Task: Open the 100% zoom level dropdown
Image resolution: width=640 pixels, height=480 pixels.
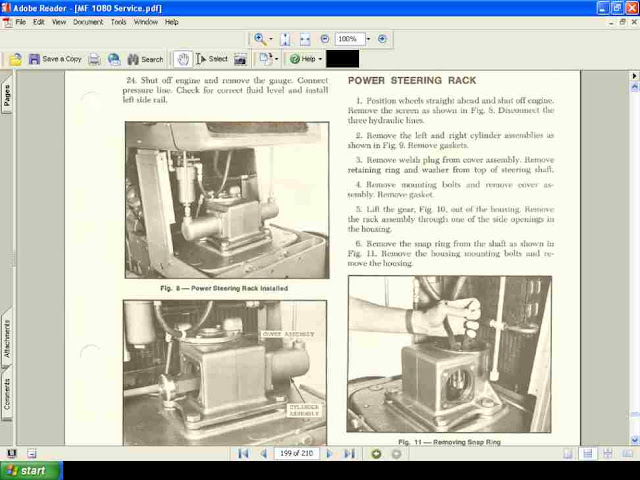Action: [367, 39]
